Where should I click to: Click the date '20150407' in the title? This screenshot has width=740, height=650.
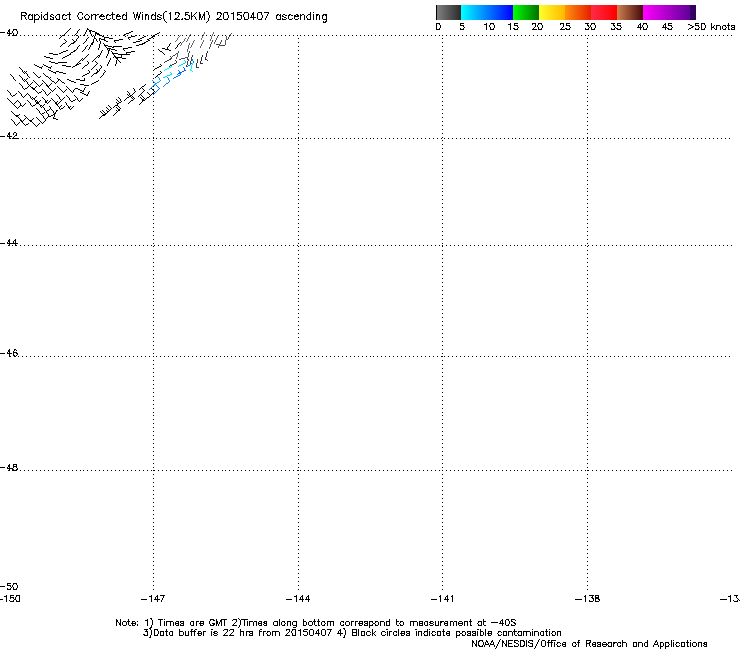[243, 16]
